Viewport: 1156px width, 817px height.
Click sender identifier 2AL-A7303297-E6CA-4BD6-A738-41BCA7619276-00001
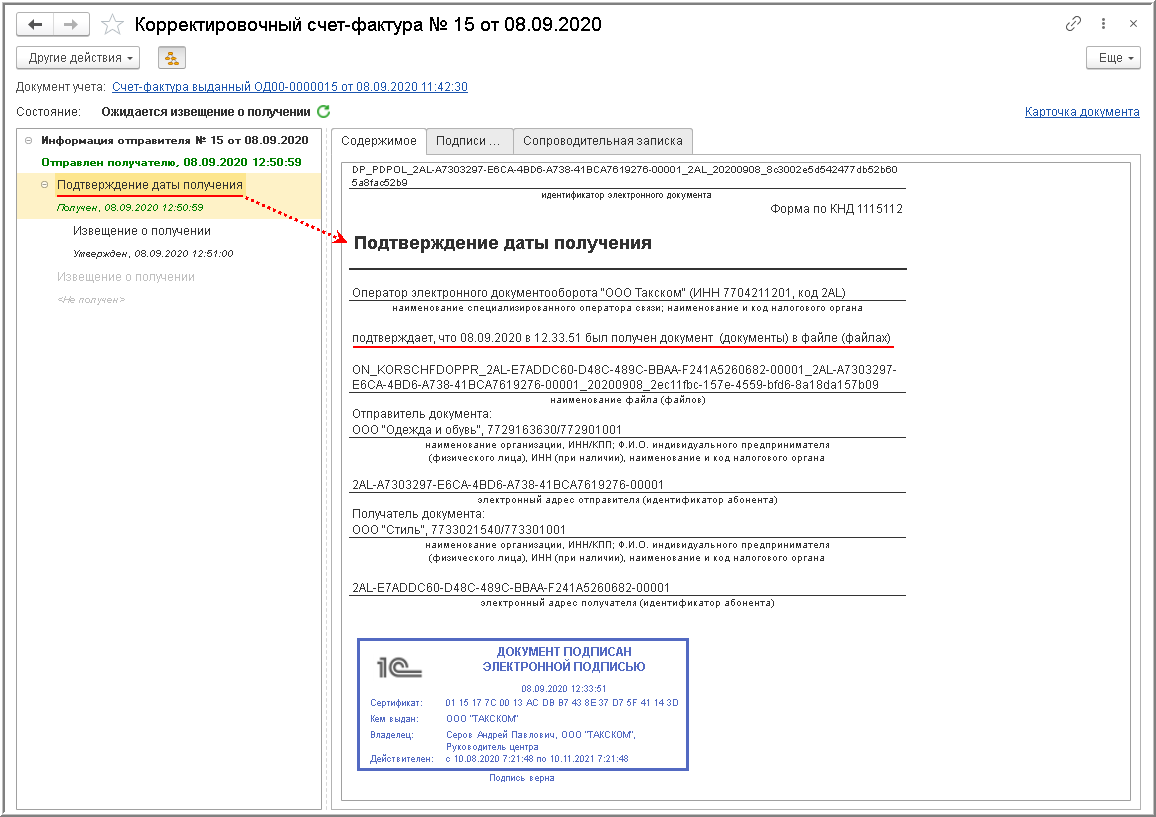coord(507,484)
